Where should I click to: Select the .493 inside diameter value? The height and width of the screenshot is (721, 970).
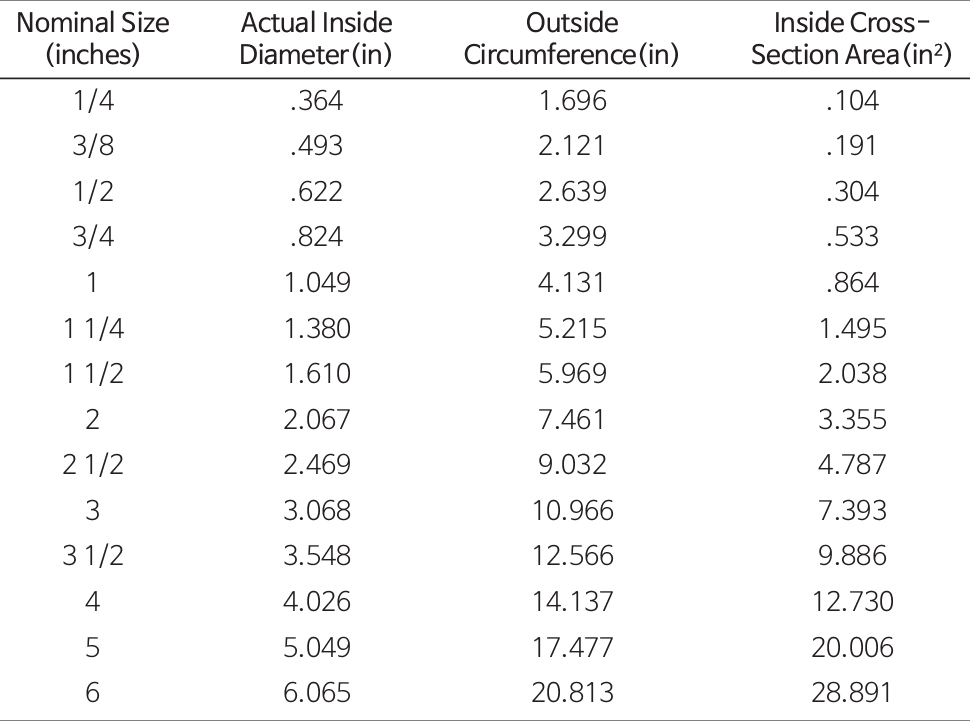tap(317, 146)
